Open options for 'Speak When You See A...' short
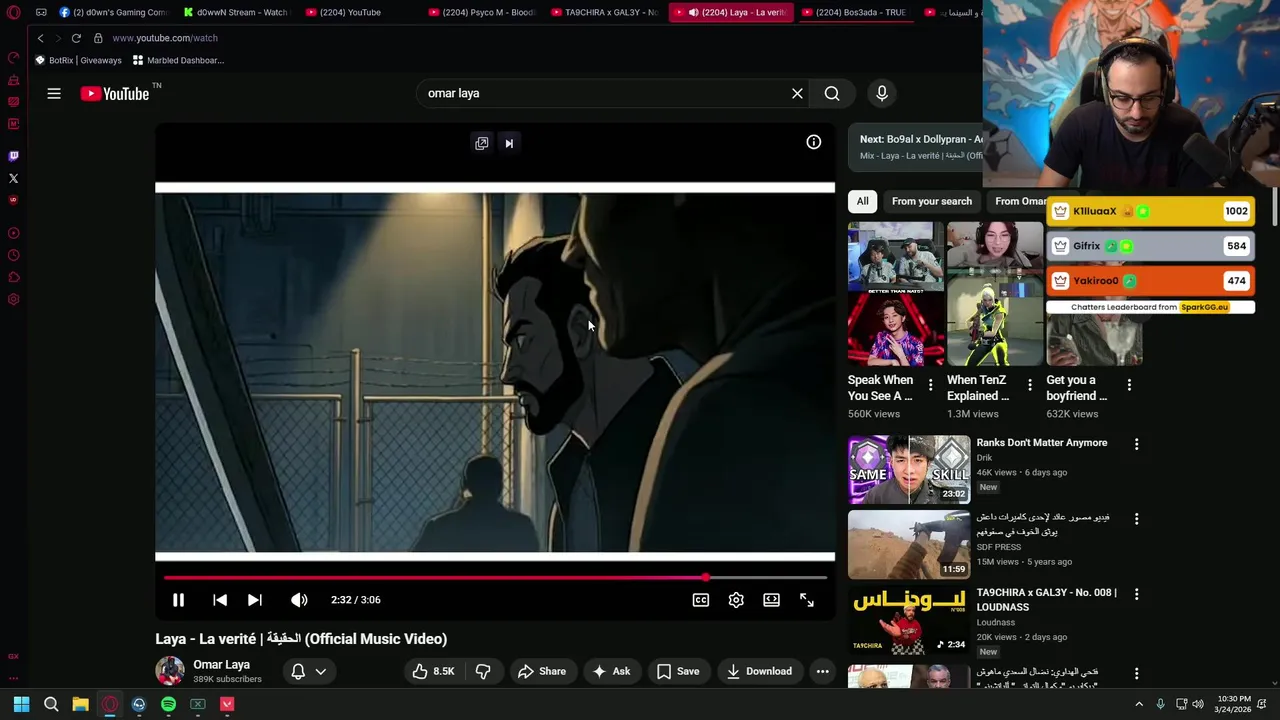 tap(931, 385)
